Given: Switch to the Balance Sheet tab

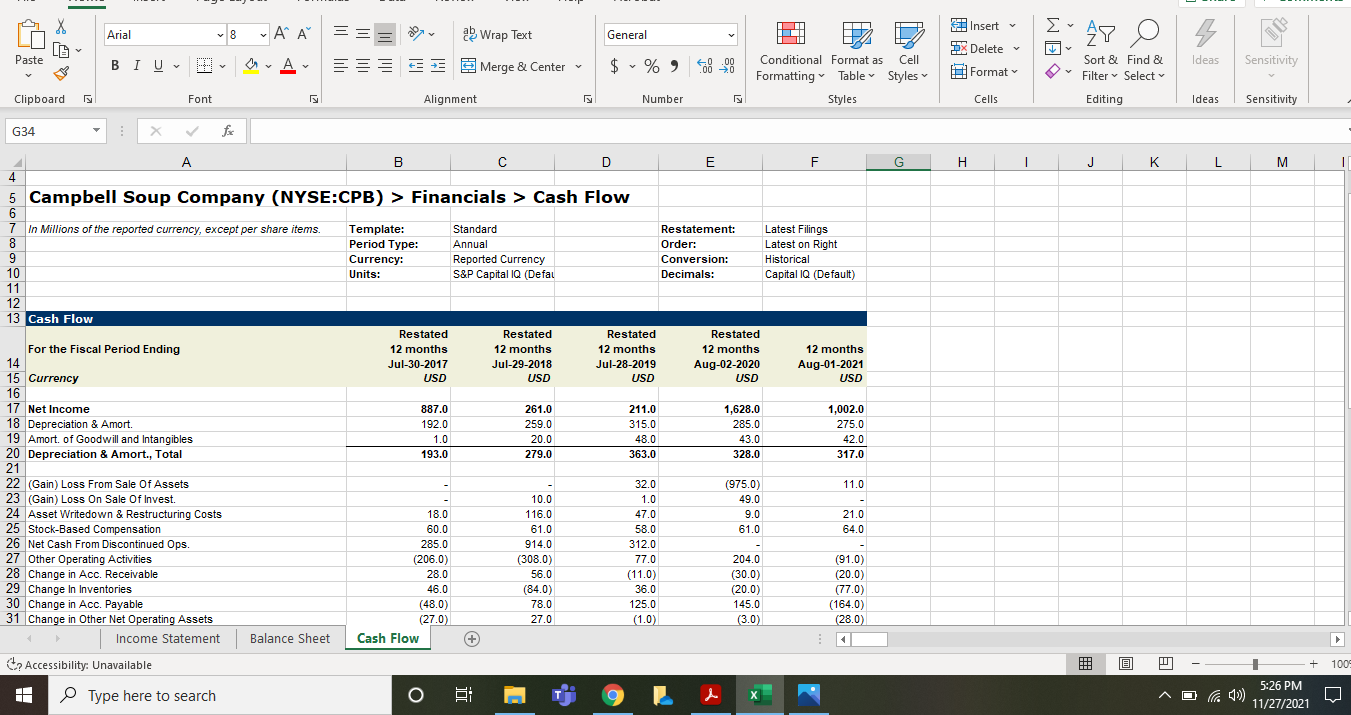Looking at the screenshot, I should pos(290,639).
